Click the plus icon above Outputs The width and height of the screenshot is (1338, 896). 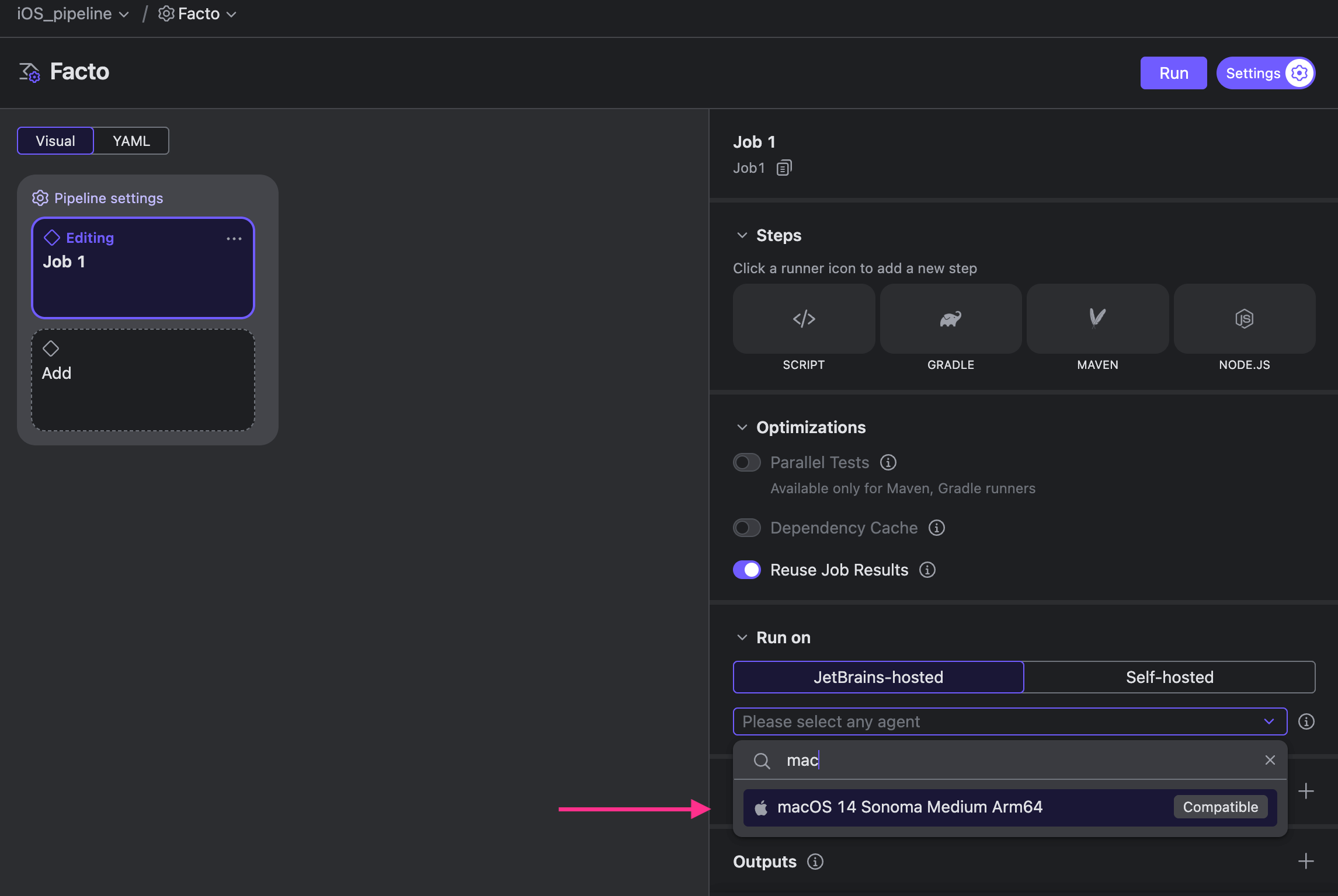click(1306, 792)
